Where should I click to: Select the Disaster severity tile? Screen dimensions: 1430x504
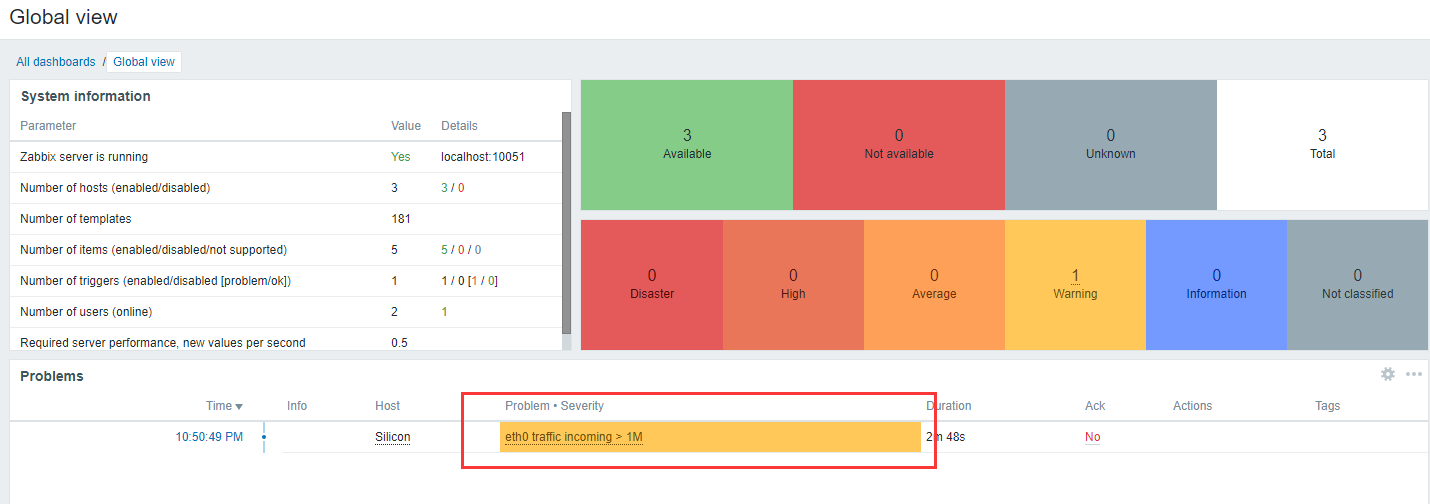coord(652,284)
